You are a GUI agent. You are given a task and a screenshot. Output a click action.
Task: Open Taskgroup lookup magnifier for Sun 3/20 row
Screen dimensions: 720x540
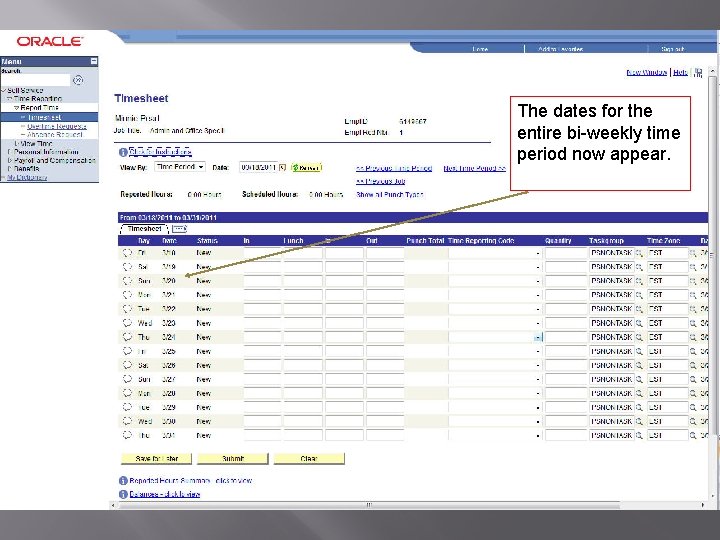(x=639, y=281)
